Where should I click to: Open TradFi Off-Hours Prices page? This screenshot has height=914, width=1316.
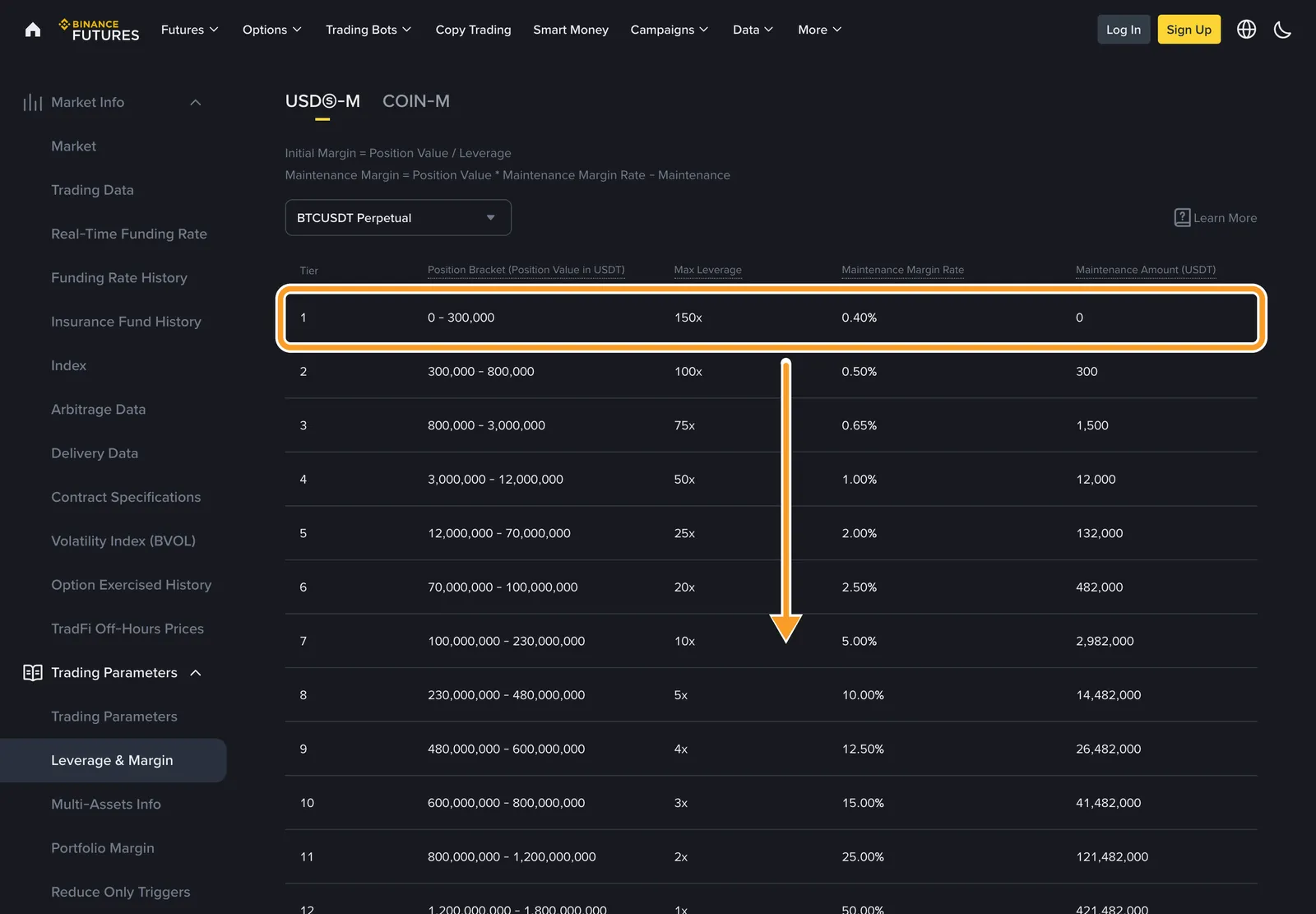[127, 629]
